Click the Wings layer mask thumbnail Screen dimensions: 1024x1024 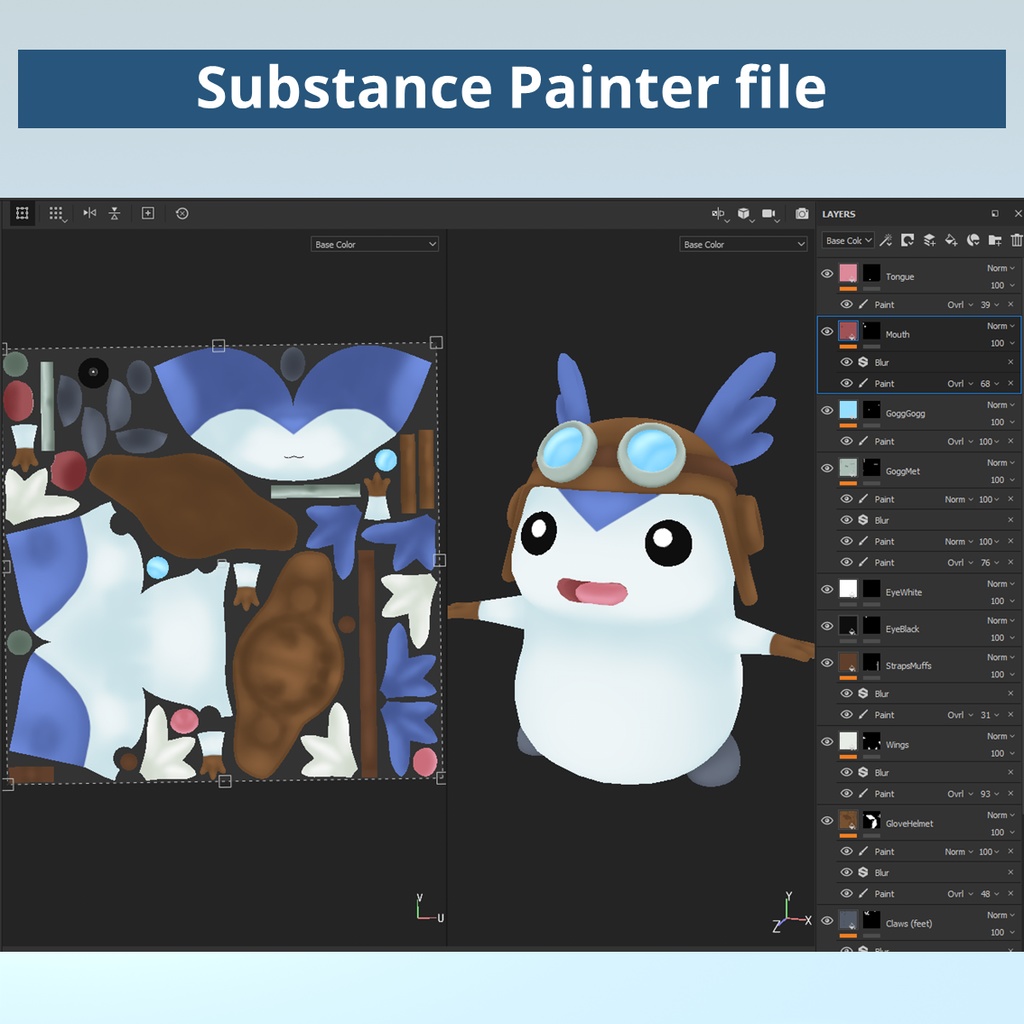click(871, 741)
